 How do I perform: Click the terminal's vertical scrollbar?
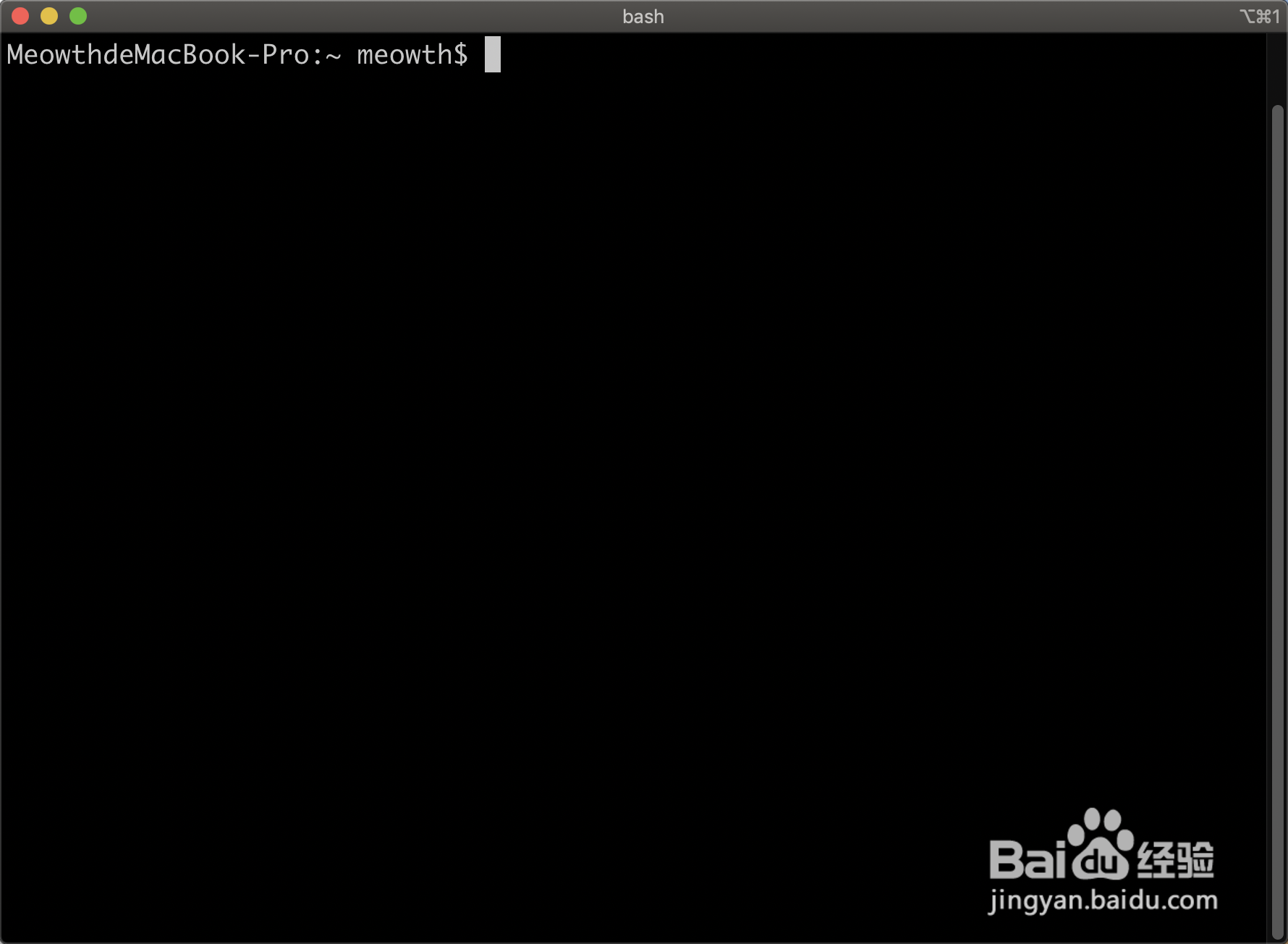1277,521
